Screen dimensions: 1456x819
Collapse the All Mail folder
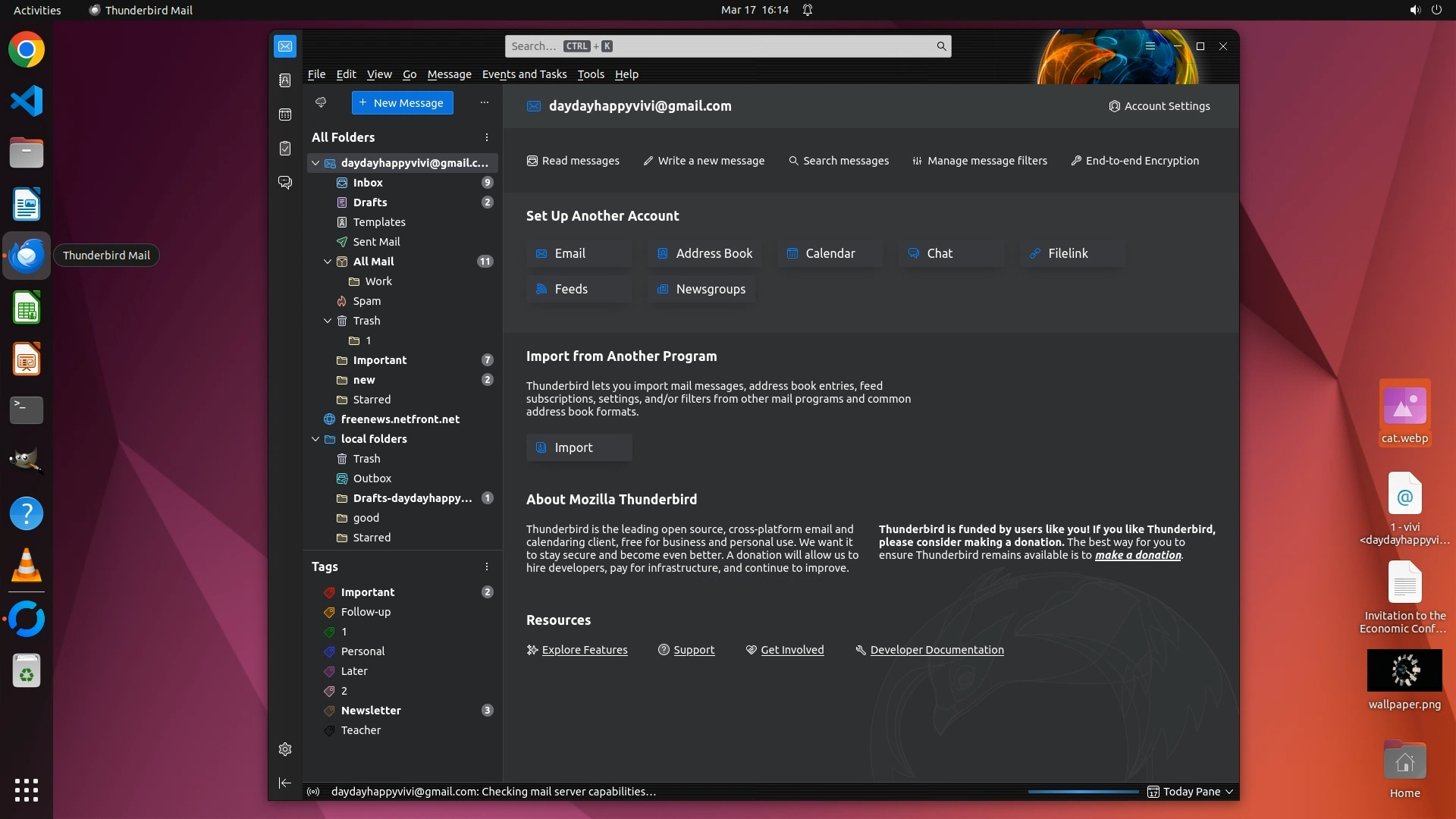click(x=328, y=262)
